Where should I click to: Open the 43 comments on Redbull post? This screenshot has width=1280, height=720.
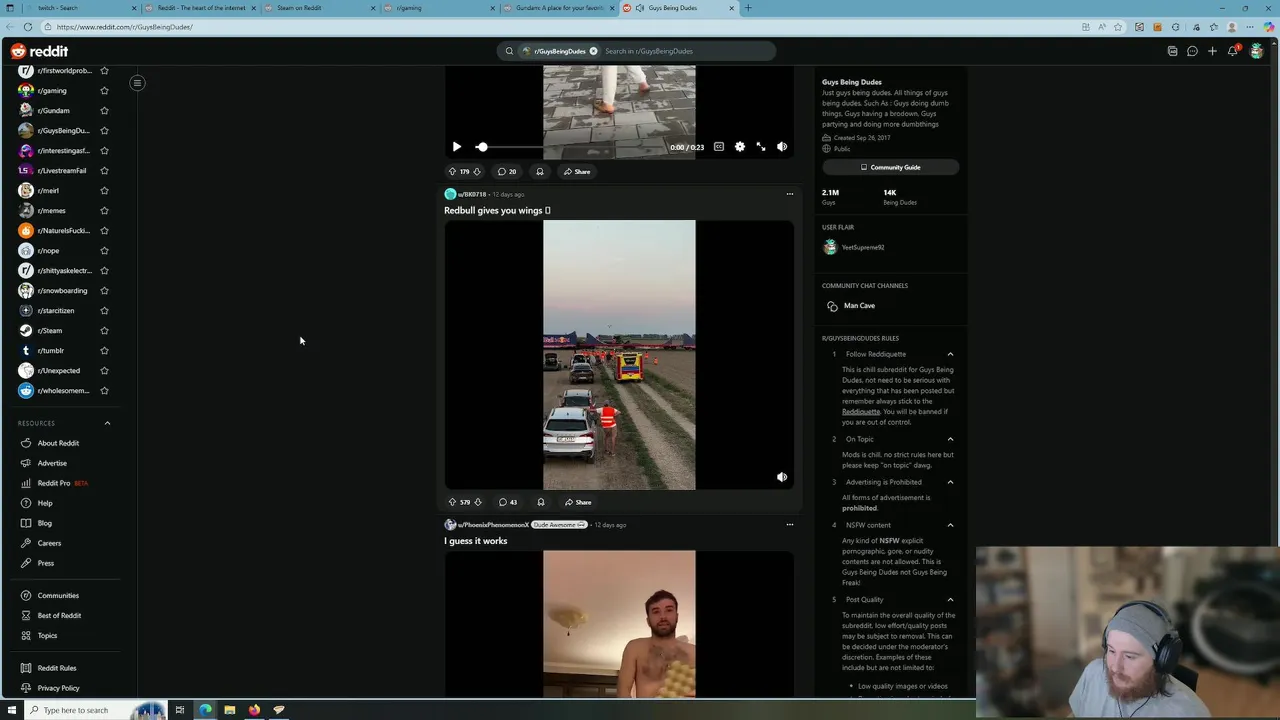click(508, 502)
